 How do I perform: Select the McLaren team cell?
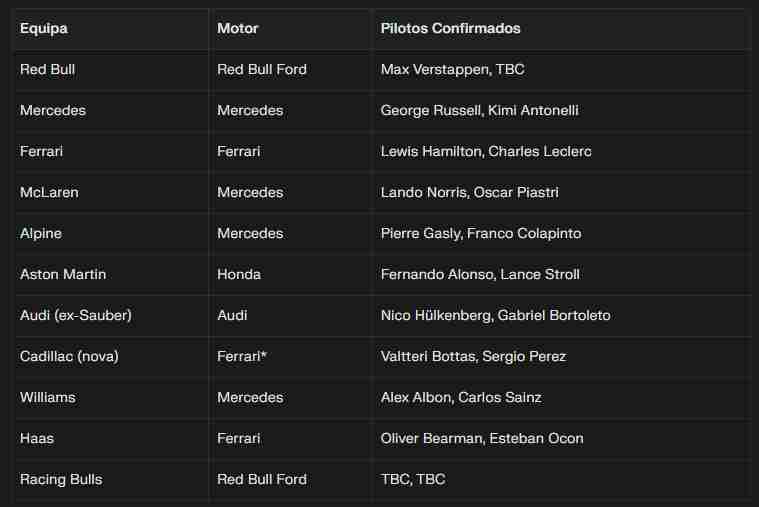(x=49, y=193)
